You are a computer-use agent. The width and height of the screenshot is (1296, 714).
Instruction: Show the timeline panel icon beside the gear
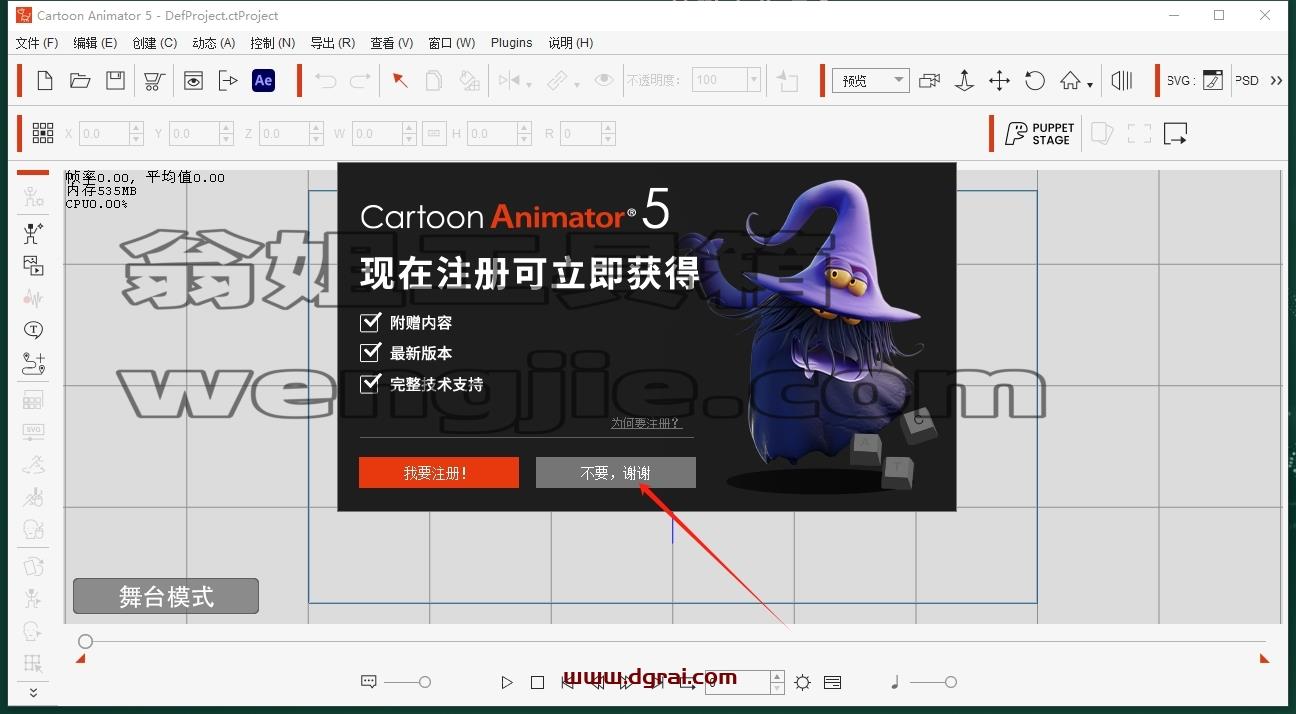pos(832,683)
